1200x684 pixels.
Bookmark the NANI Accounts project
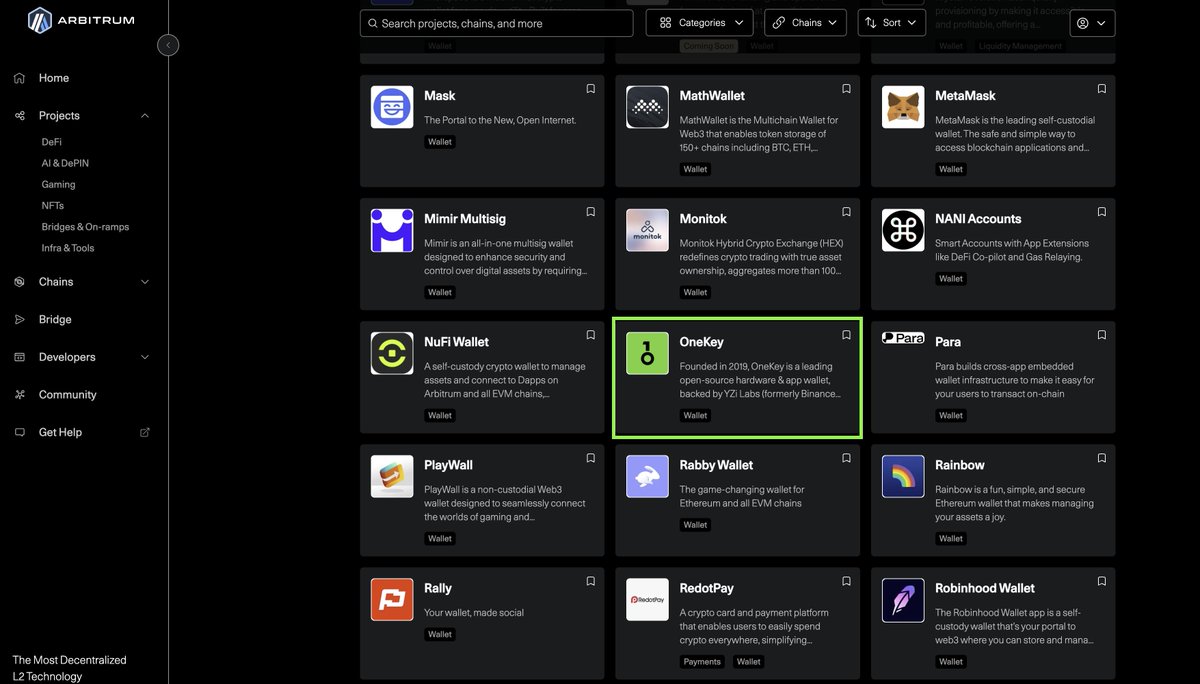point(1102,212)
